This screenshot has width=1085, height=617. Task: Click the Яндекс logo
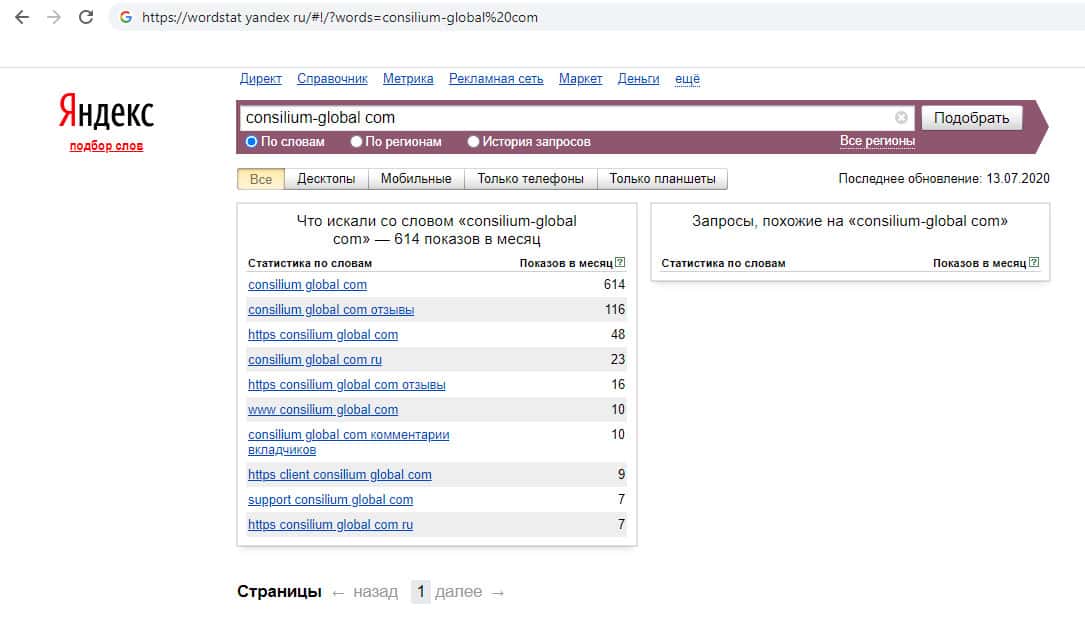point(106,114)
